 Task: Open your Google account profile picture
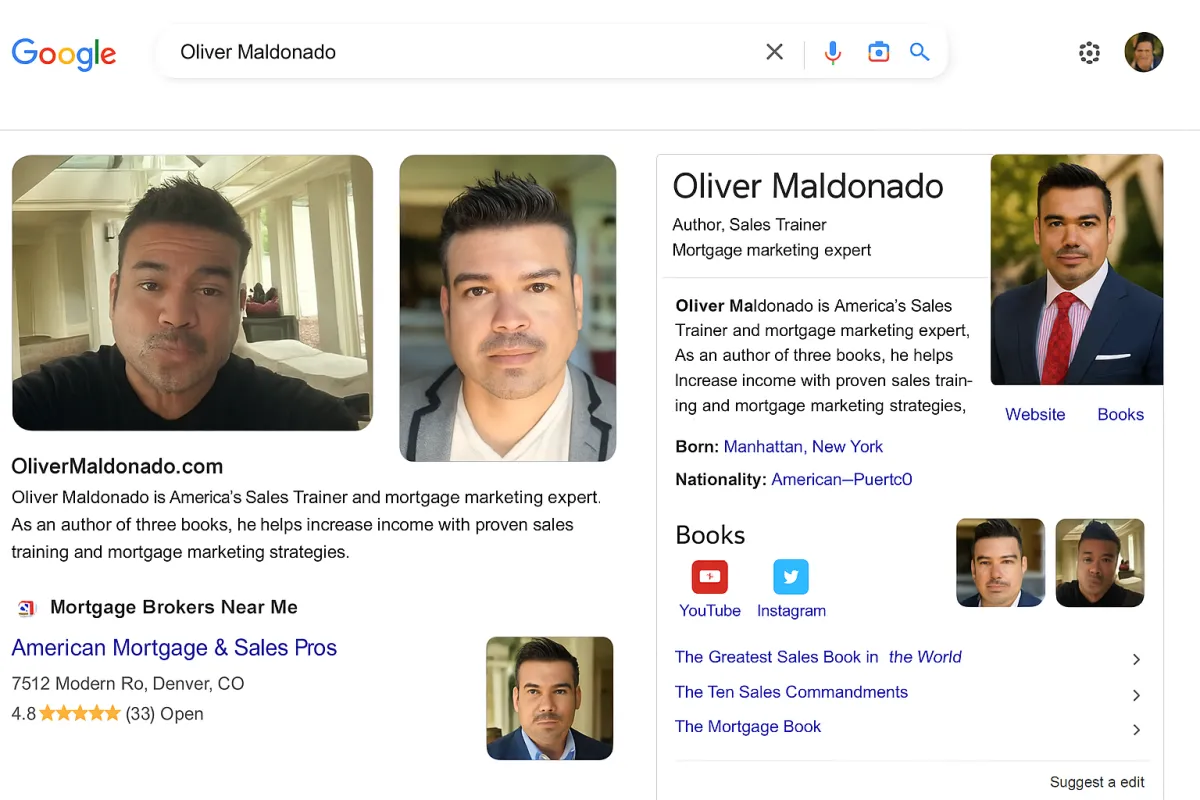point(1144,52)
